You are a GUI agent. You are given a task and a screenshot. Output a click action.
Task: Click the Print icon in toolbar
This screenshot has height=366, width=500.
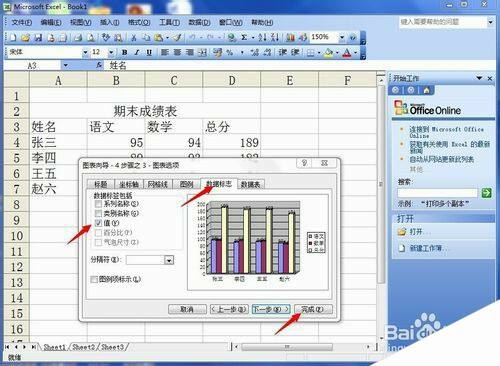click(78, 38)
